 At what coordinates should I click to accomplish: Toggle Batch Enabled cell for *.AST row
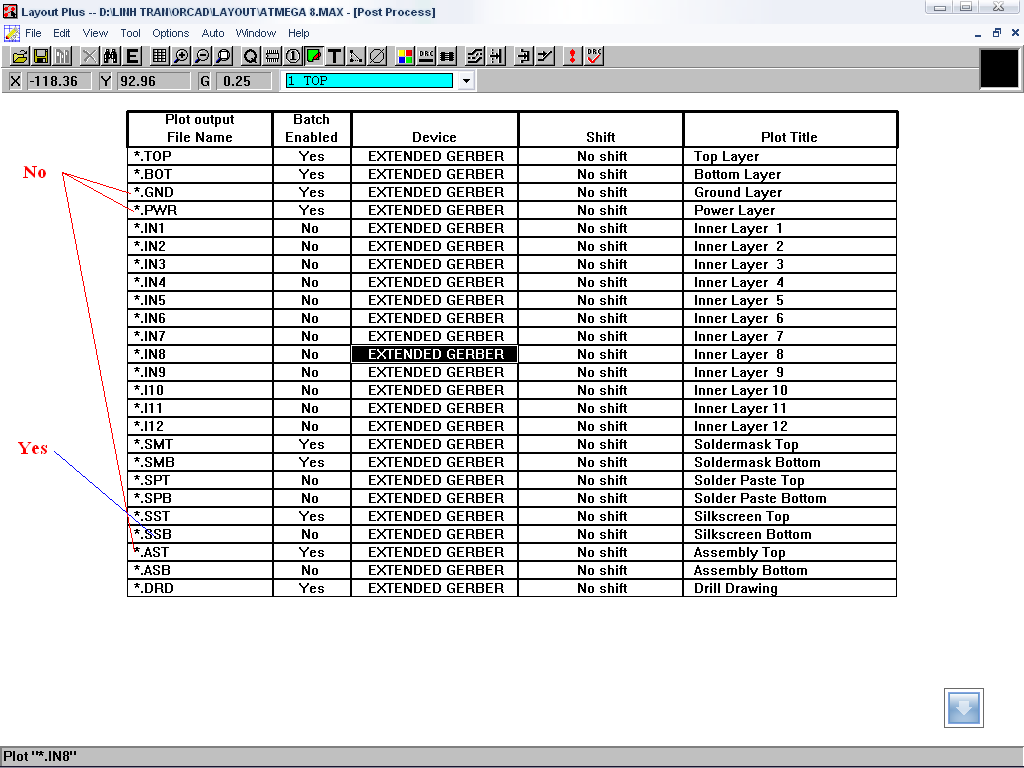tap(312, 552)
